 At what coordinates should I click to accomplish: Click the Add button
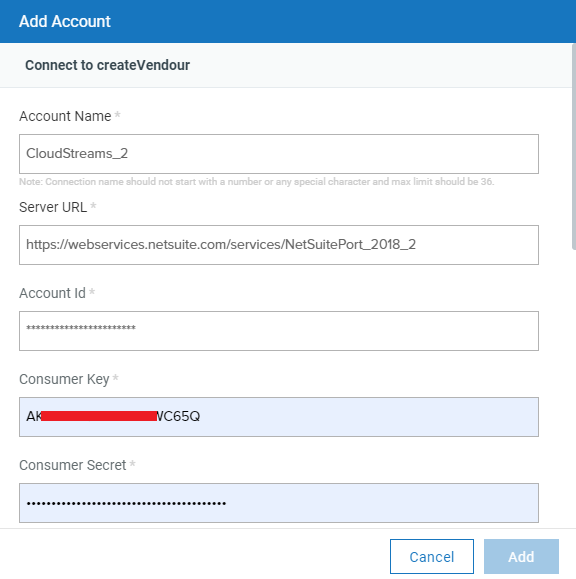[521, 556]
